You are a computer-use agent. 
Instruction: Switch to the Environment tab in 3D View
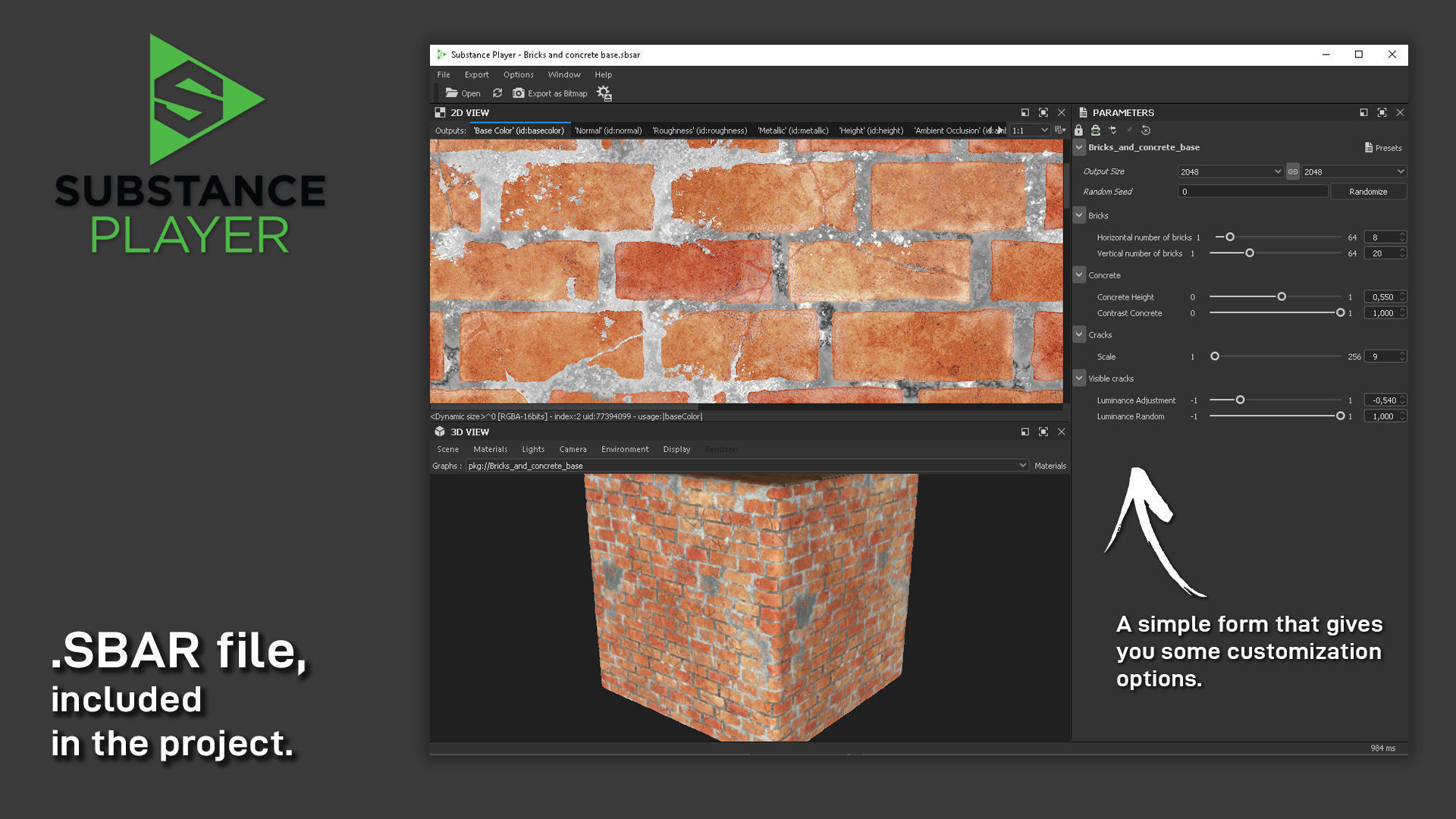[x=624, y=449]
